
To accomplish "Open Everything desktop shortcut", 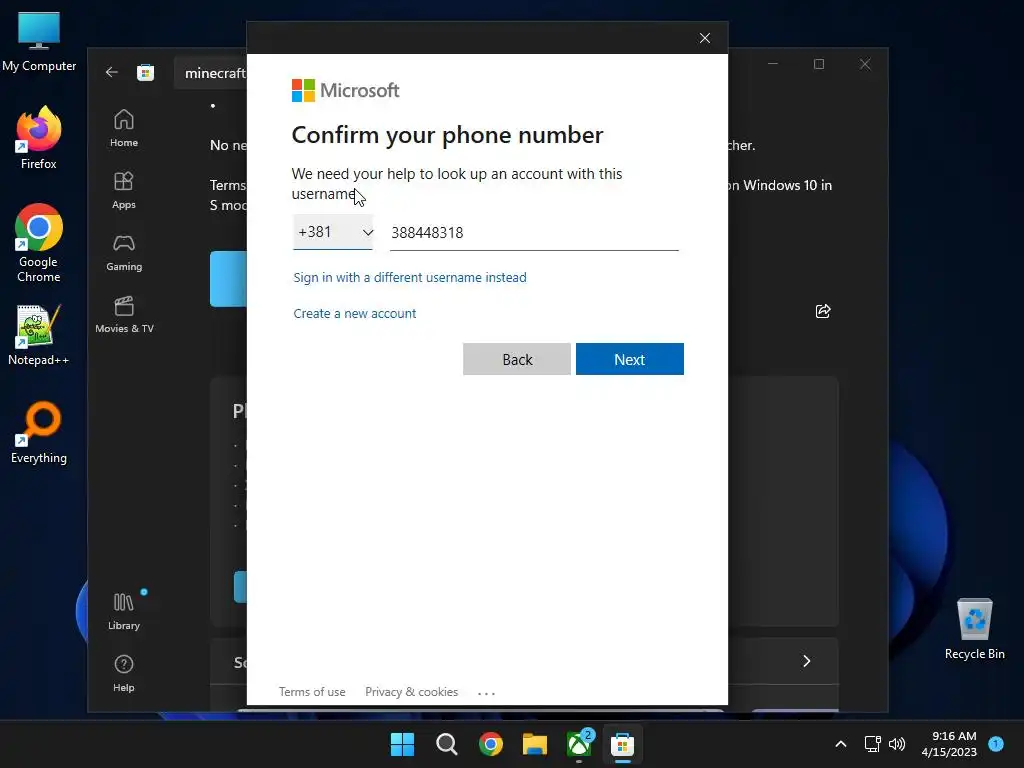I will [x=39, y=433].
